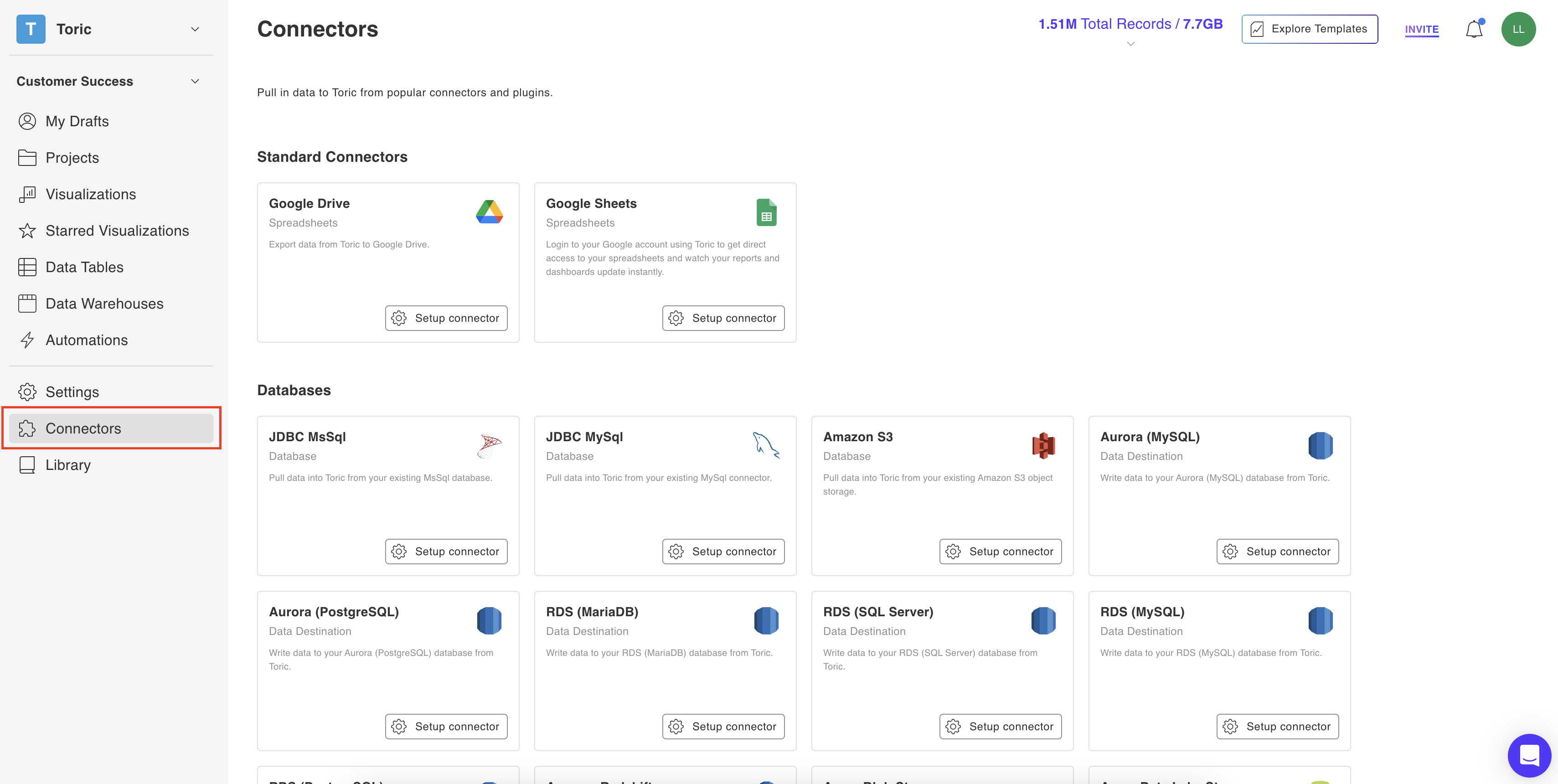The width and height of the screenshot is (1558, 784).
Task: Click the RDS (MySQL) database icon
Action: click(1321, 621)
